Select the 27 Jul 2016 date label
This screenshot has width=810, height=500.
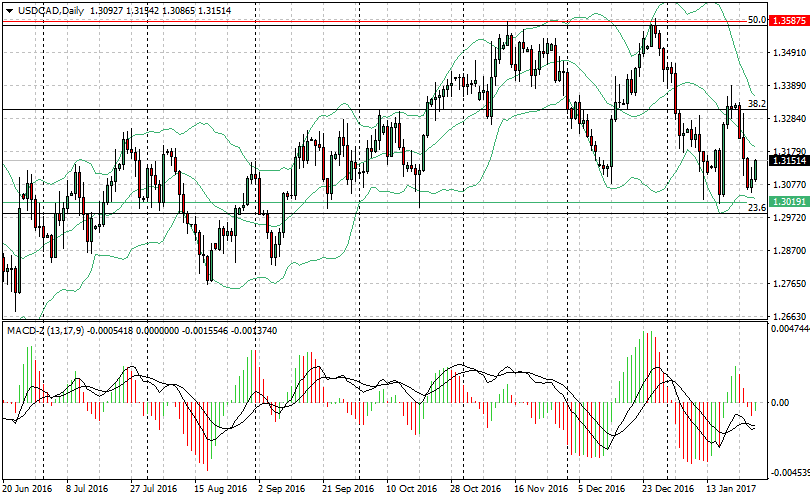(153, 489)
